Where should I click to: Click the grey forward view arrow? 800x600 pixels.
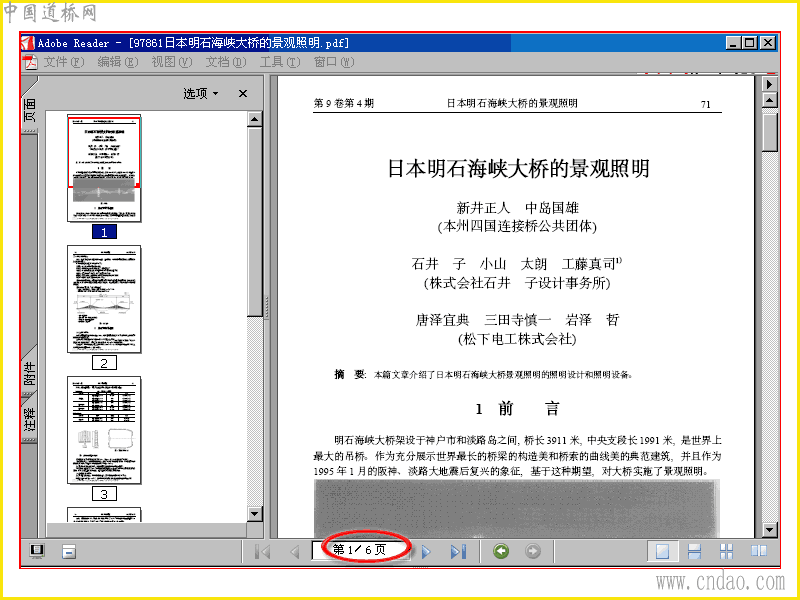click(533, 551)
